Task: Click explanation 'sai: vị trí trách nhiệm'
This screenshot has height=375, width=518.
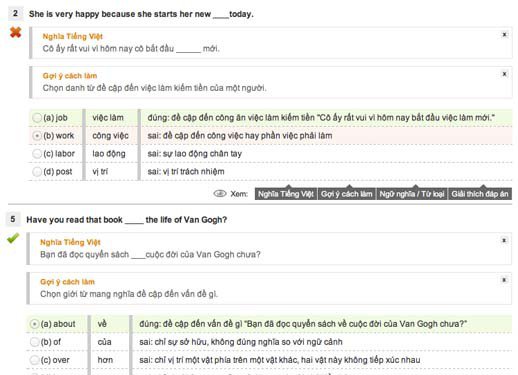Action: 186,172
